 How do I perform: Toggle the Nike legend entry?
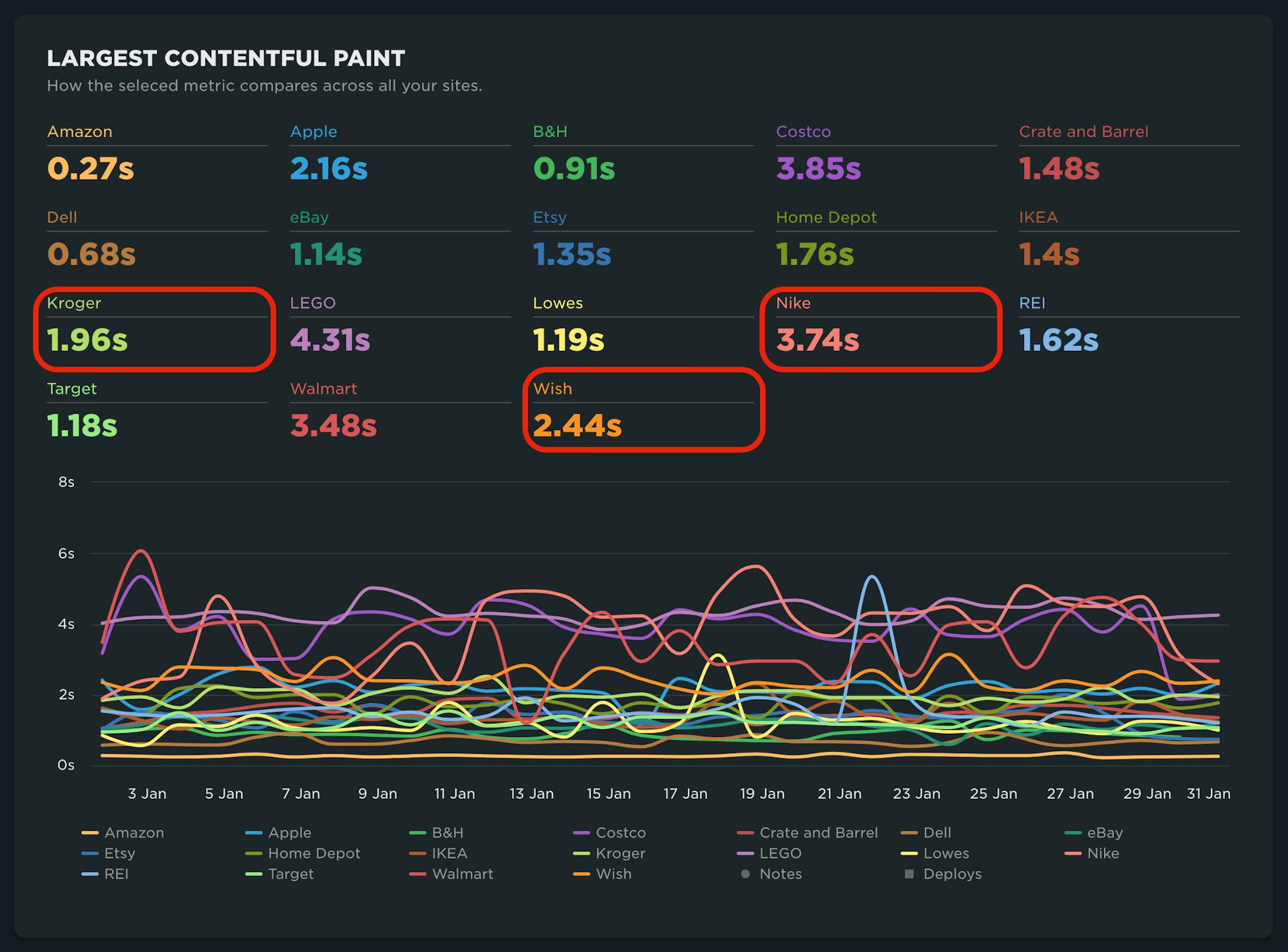1103,853
